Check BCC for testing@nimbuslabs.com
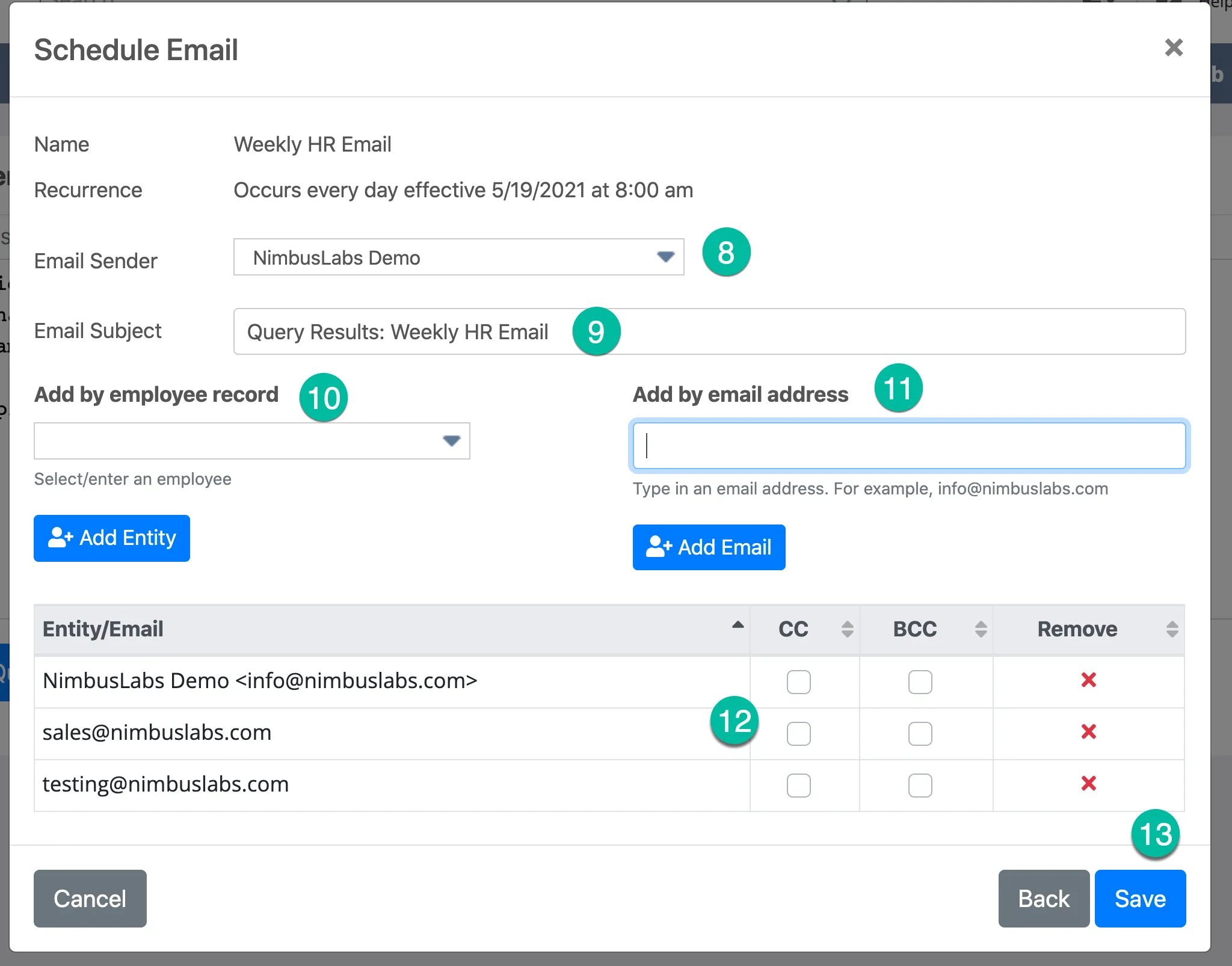This screenshot has width=1232, height=966. click(x=920, y=786)
